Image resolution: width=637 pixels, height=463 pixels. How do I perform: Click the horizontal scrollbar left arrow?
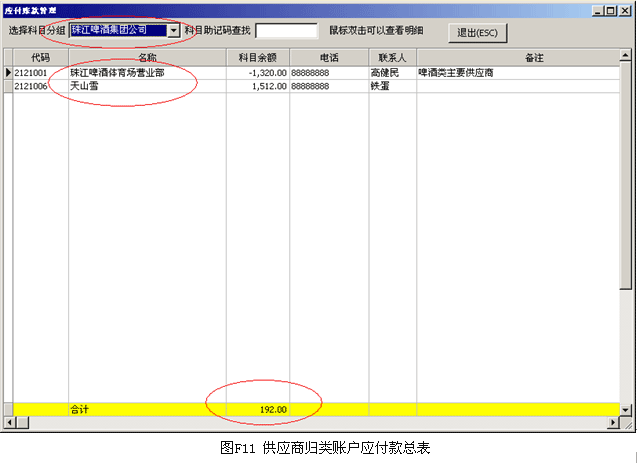8,423
